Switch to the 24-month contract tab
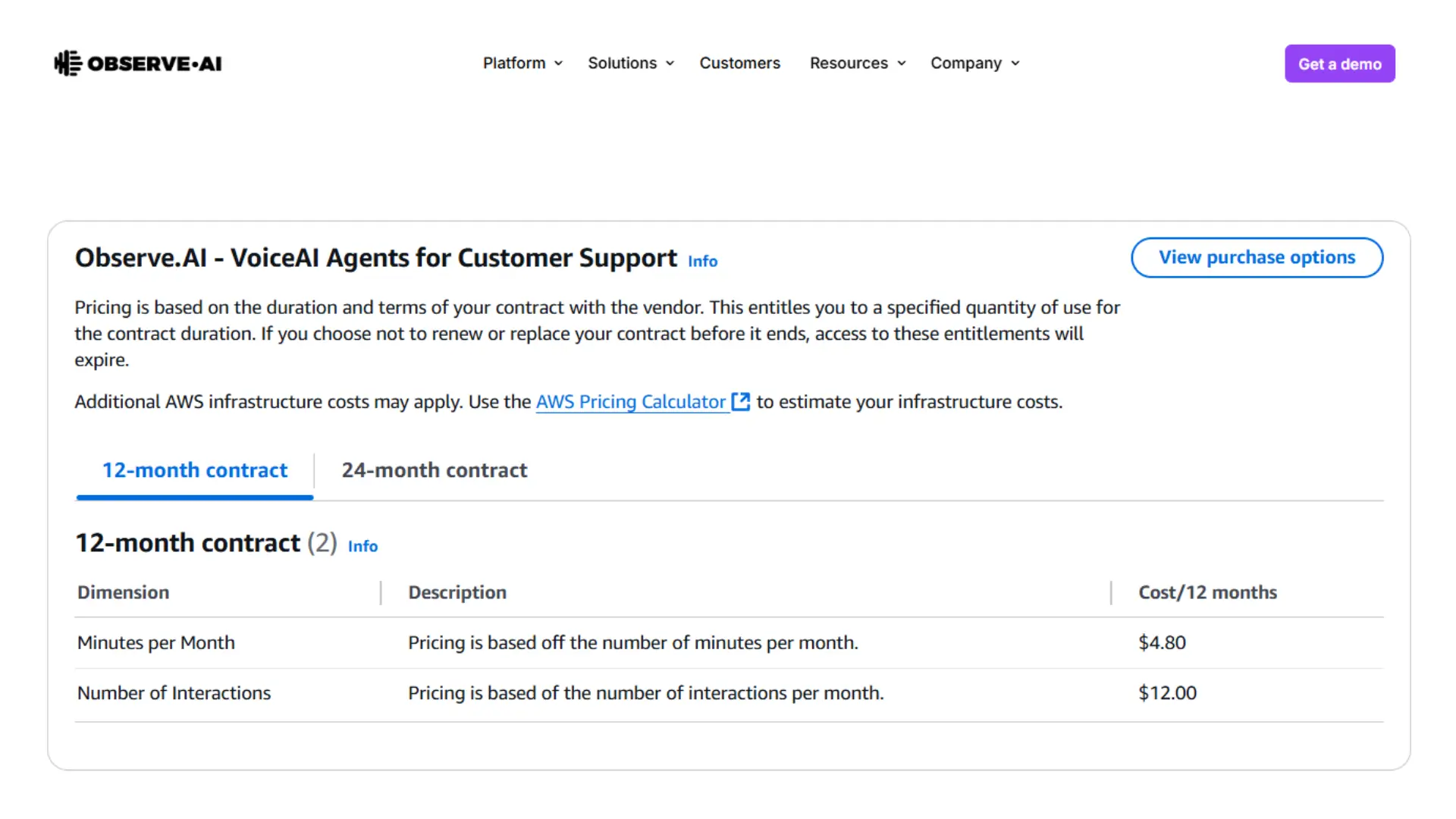The image size is (1456, 819). 434,470
